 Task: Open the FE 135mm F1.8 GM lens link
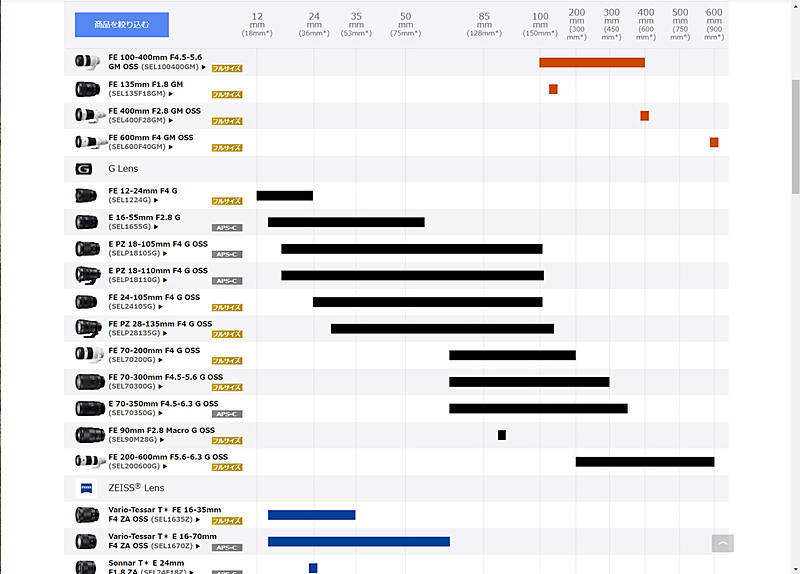(145, 89)
